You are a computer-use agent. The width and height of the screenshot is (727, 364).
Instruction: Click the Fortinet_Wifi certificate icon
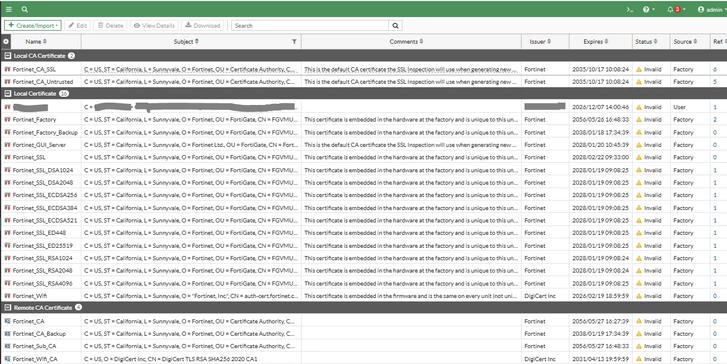(7, 296)
